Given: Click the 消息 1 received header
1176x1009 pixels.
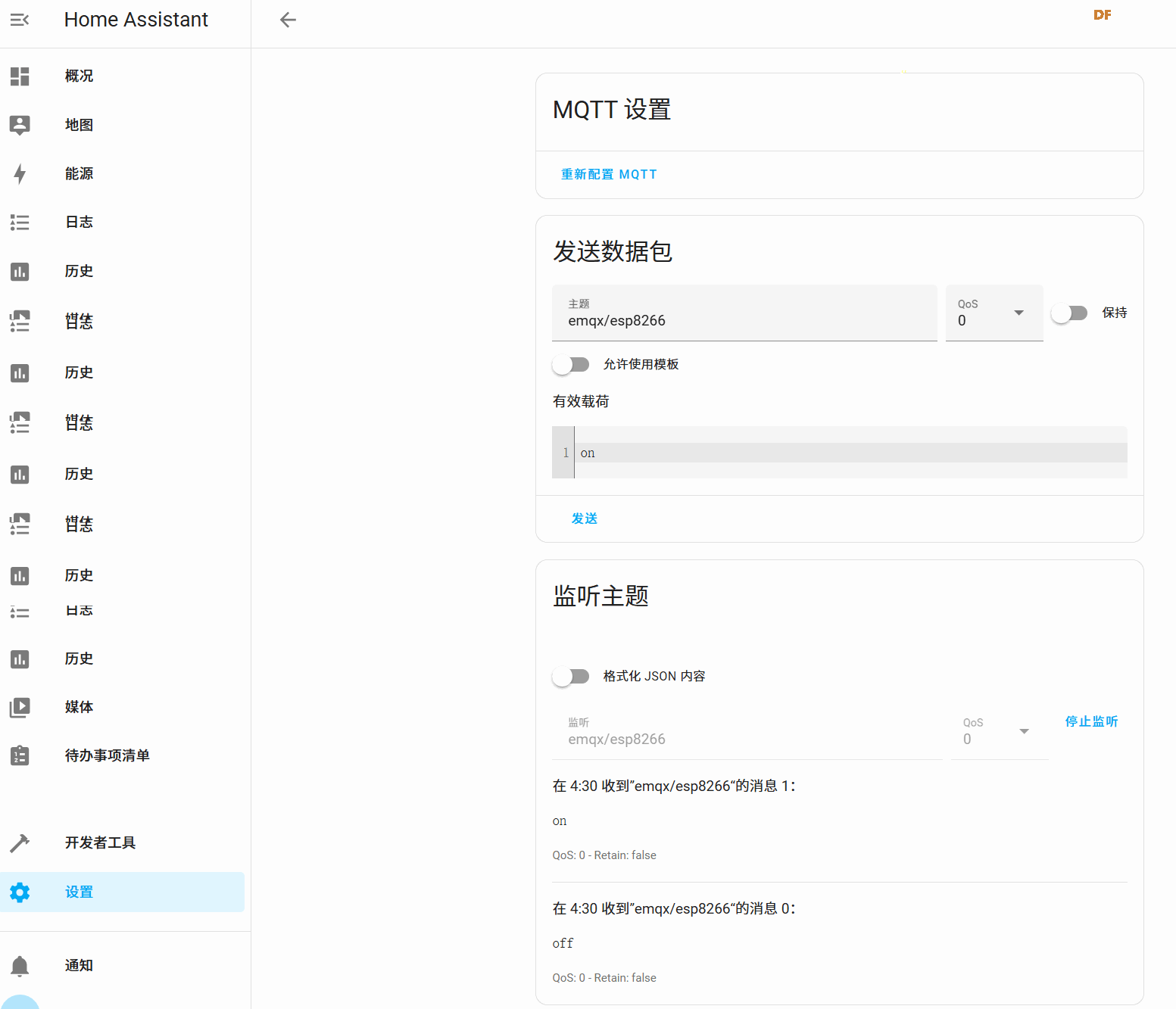Looking at the screenshot, I should 674,786.
